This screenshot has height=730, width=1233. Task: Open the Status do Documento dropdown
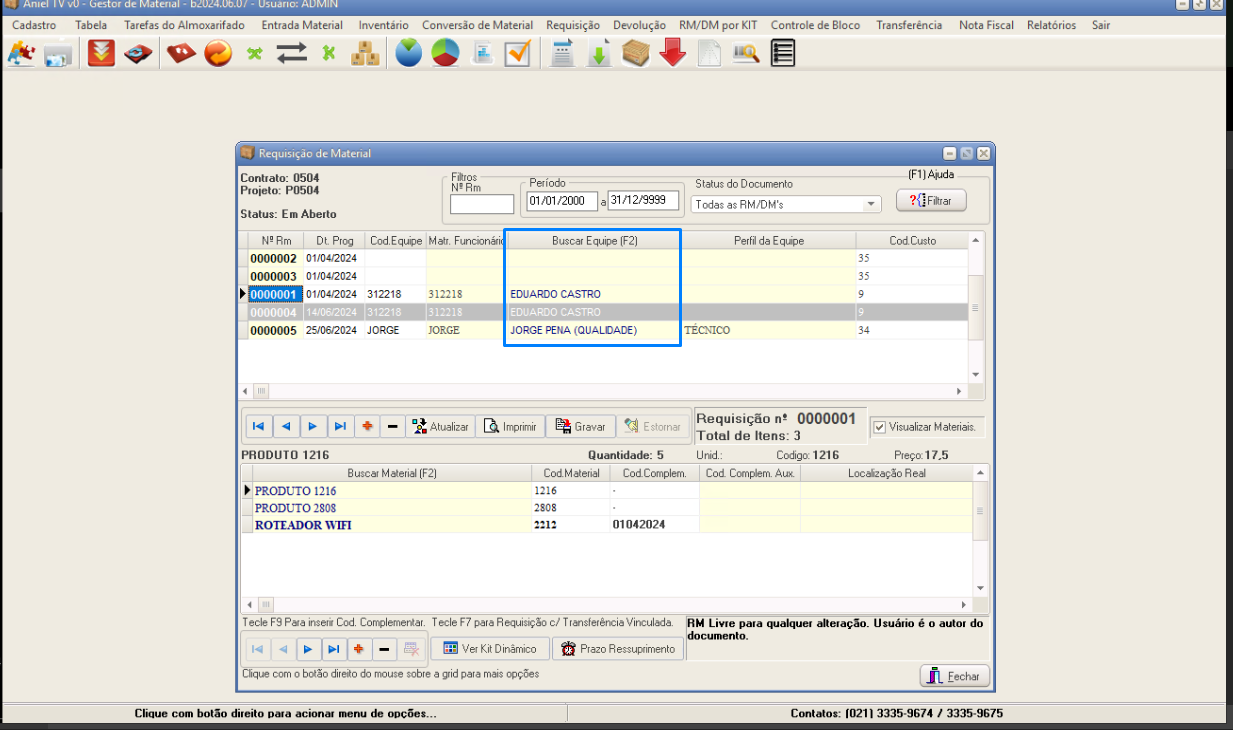872,204
